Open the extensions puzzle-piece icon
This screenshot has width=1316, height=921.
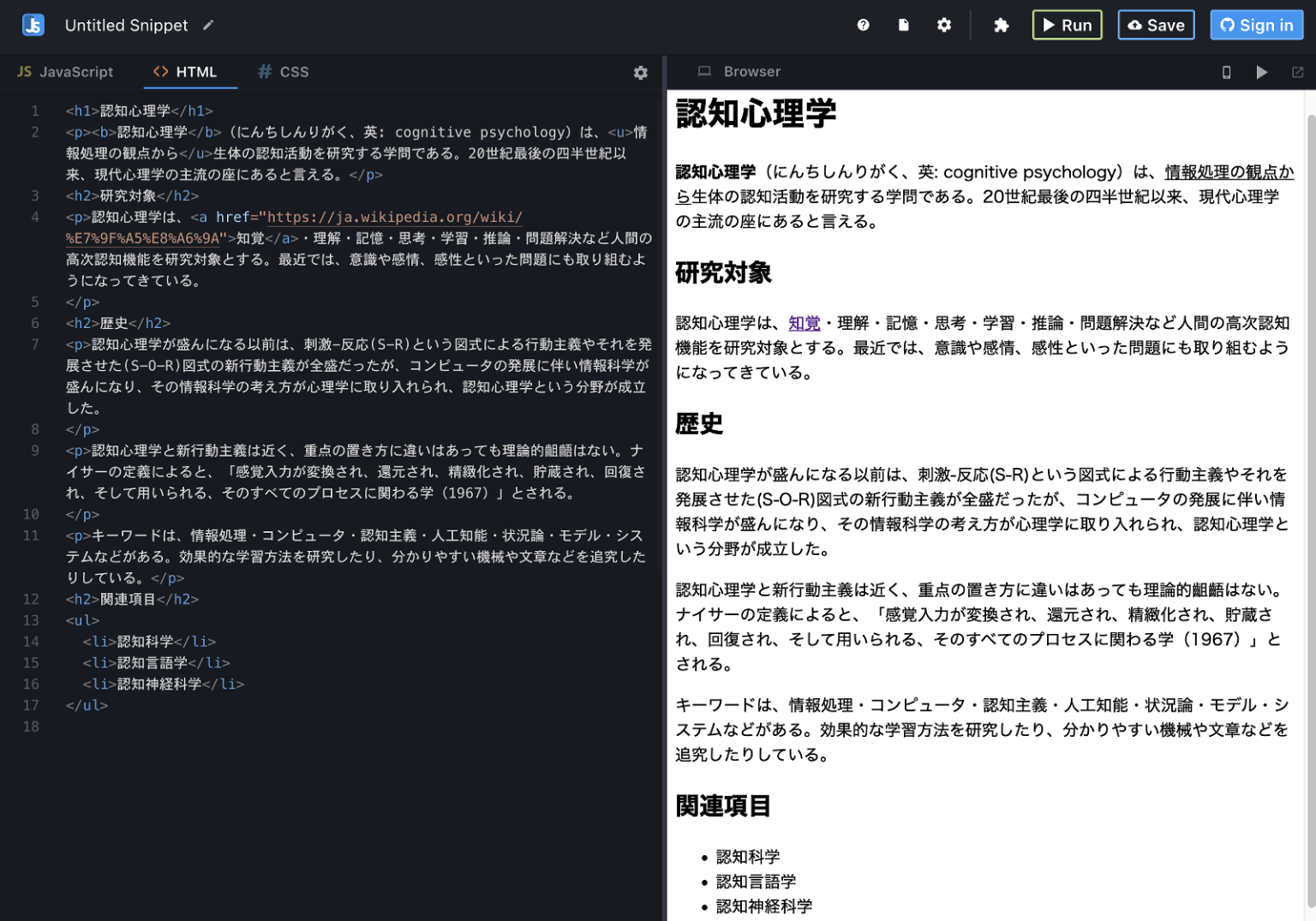pyautogui.click(x=1002, y=25)
